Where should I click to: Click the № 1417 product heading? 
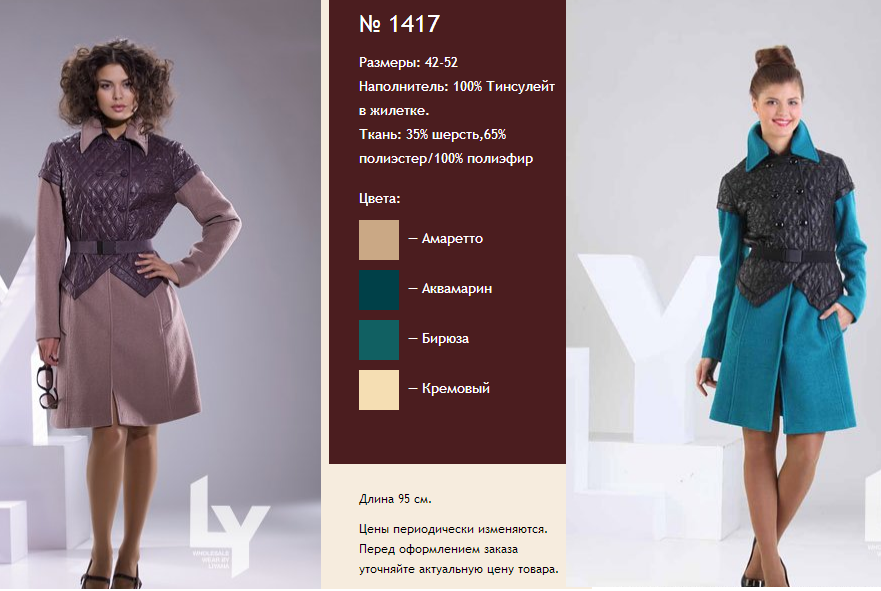pyautogui.click(x=399, y=24)
